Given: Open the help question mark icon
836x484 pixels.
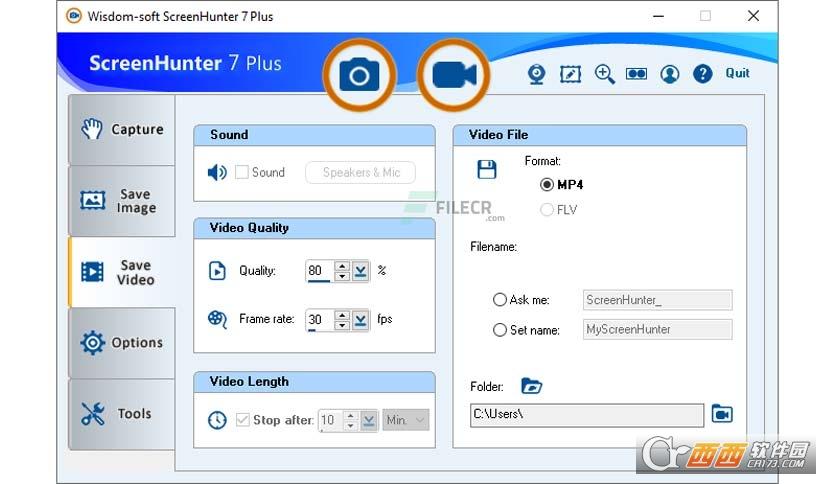Looking at the screenshot, I should click(703, 74).
